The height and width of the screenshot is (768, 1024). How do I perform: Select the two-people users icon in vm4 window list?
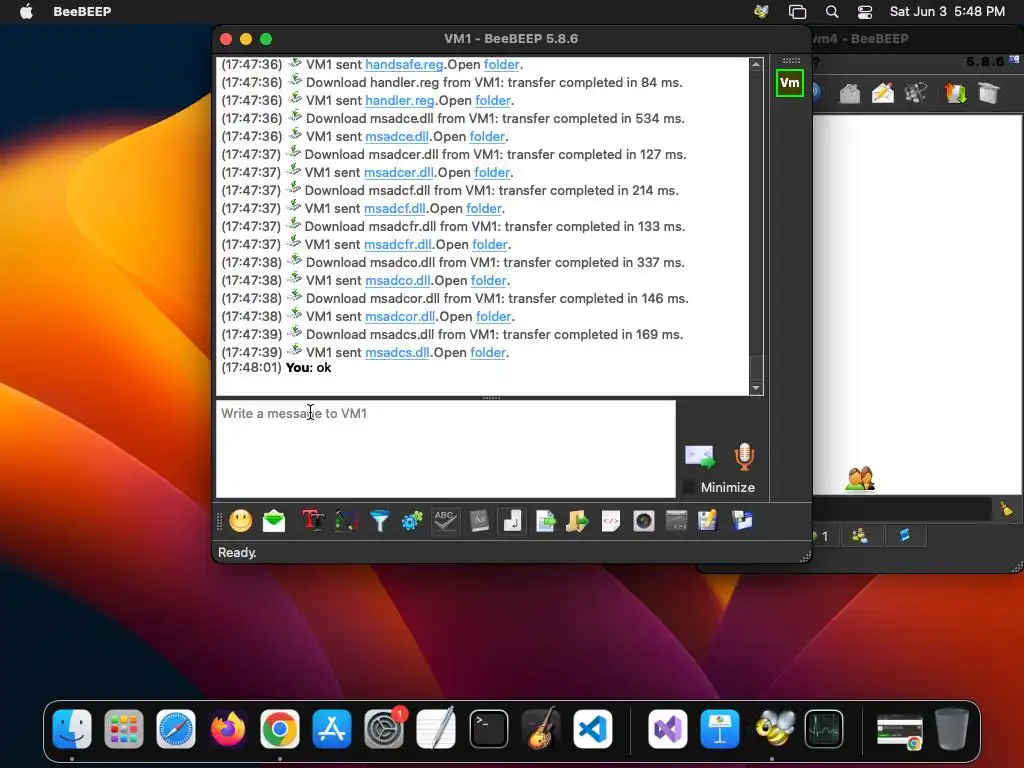[860, 479]
